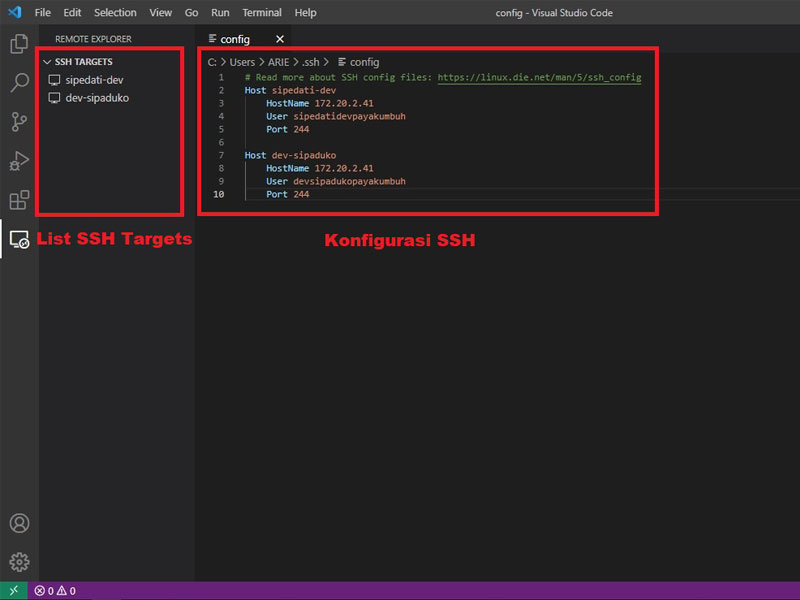The width and height of the screenshot is (800, 600).
Task: Open the Accounts icon in activity bar
Action: pos(19,523)
